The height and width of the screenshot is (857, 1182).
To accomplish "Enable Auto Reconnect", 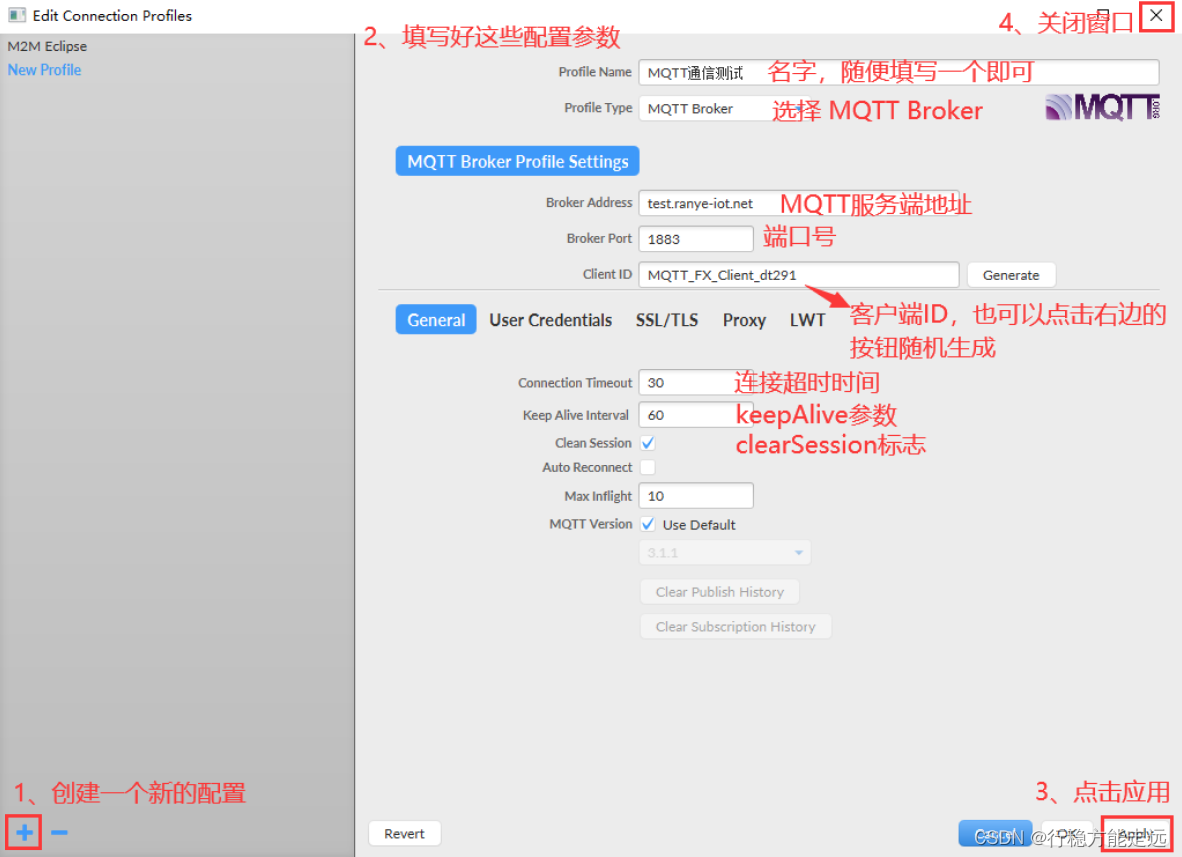I will pos(647,467).
